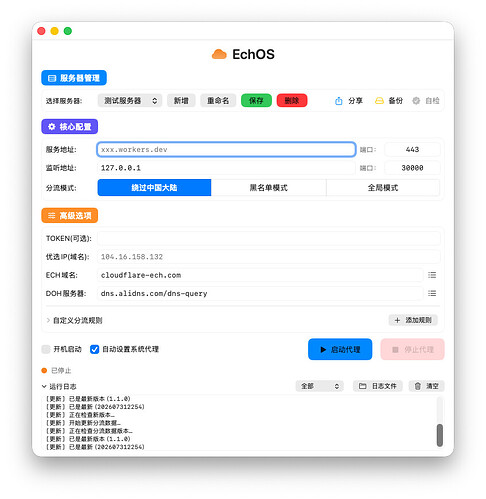486x499 pixels.
Task: Open the list icon beside DOH服务器 field
Action: click(432, 293)
